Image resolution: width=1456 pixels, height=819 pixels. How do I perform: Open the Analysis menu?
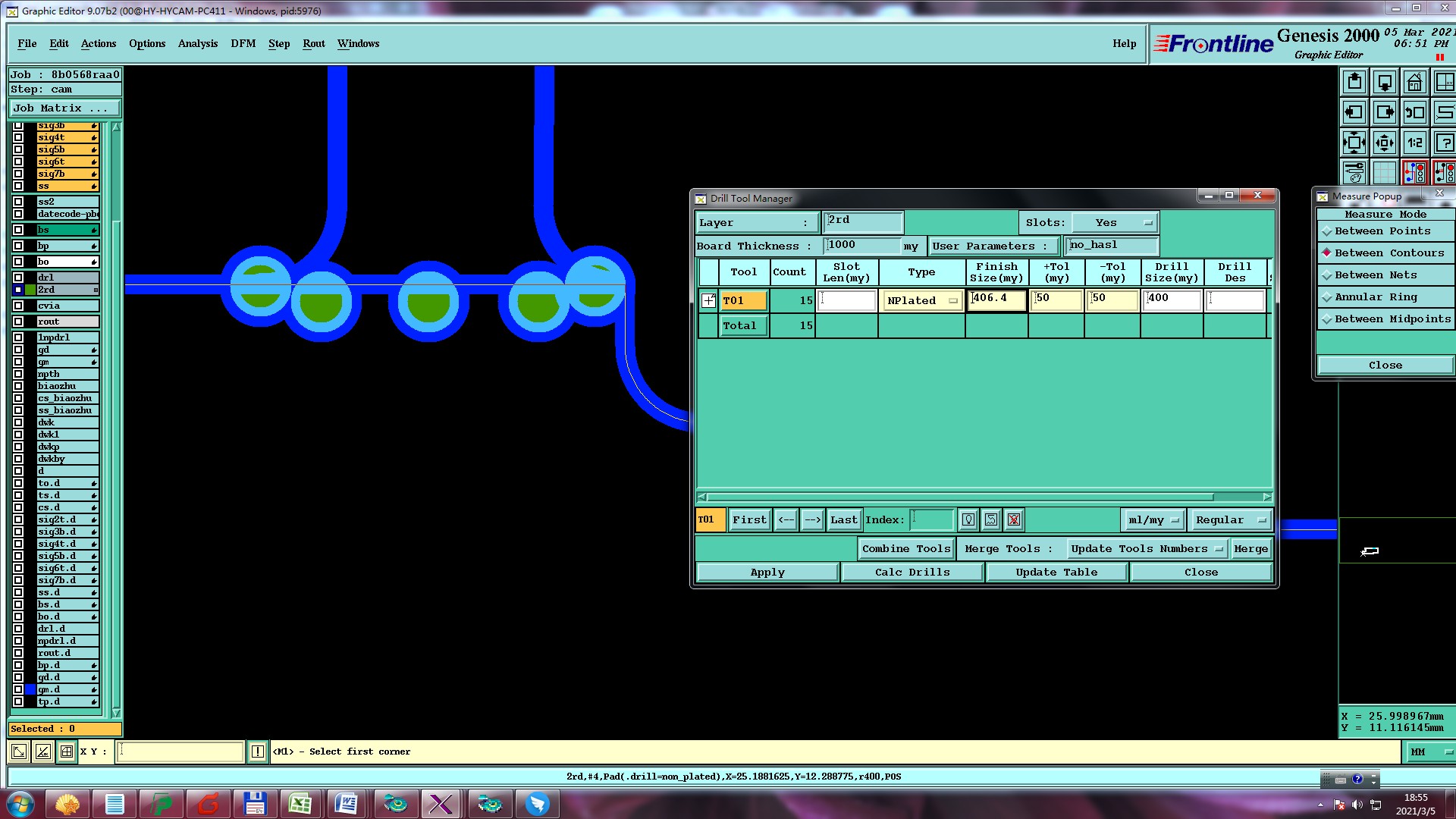[197, 43]
